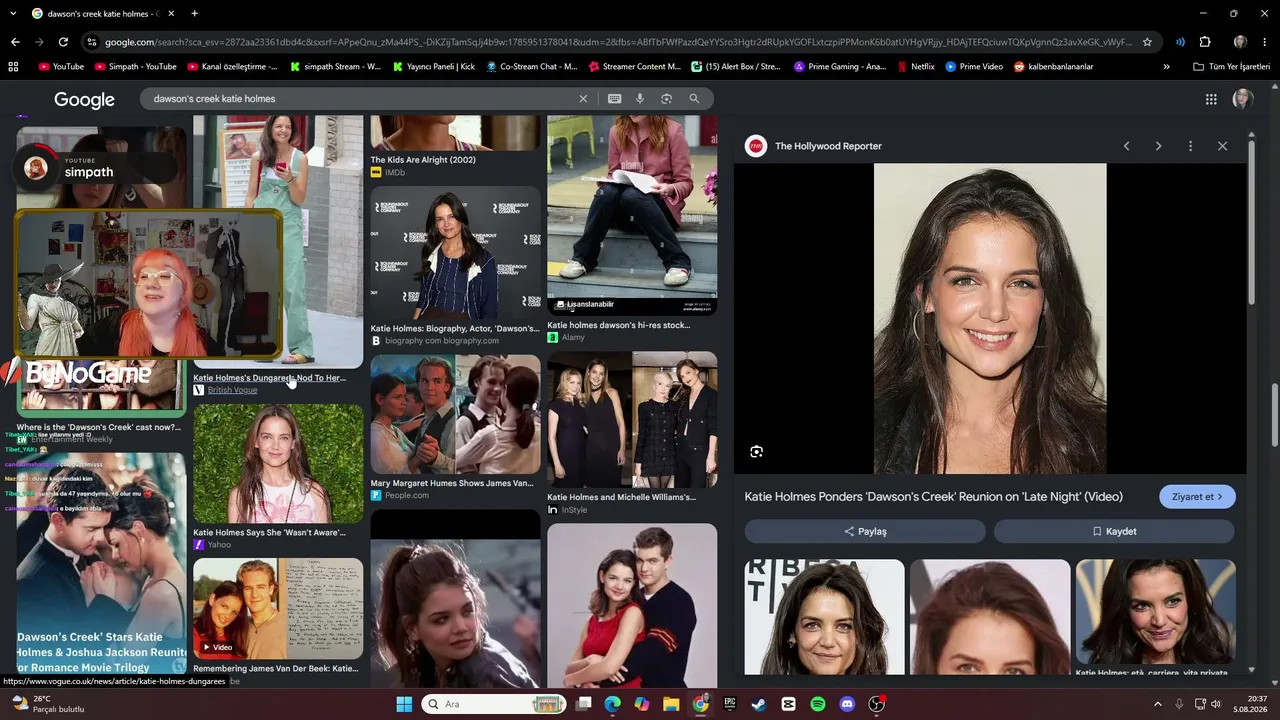1280x720 pixels.
Task: Open the Simpath - YouTube bookmark
Action: point(135,67)
